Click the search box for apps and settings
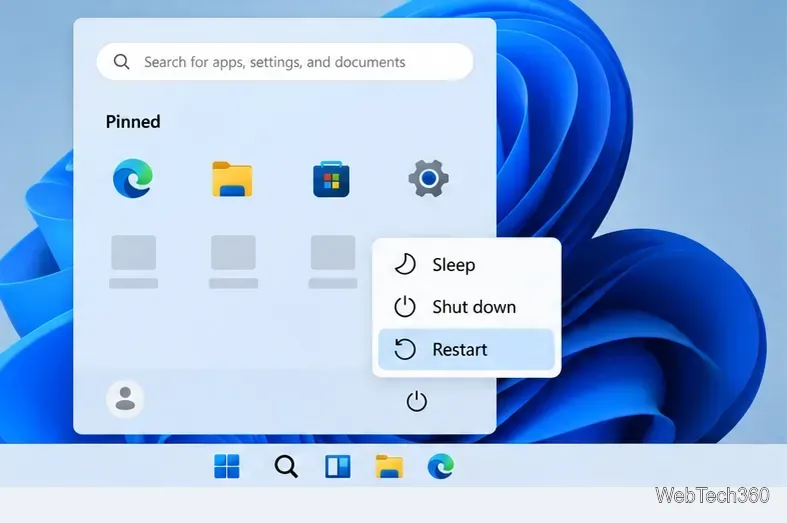Screen dimensions: 787x523 coord(285,62)
